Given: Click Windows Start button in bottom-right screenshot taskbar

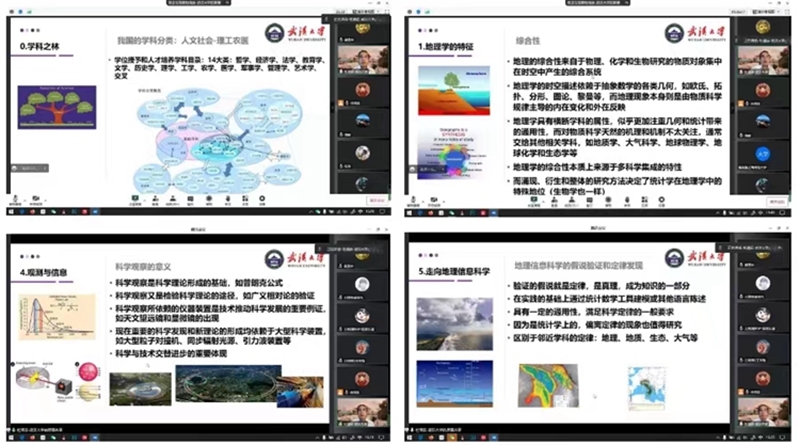Looking at the screenshot, I should [x=411, y=439].
